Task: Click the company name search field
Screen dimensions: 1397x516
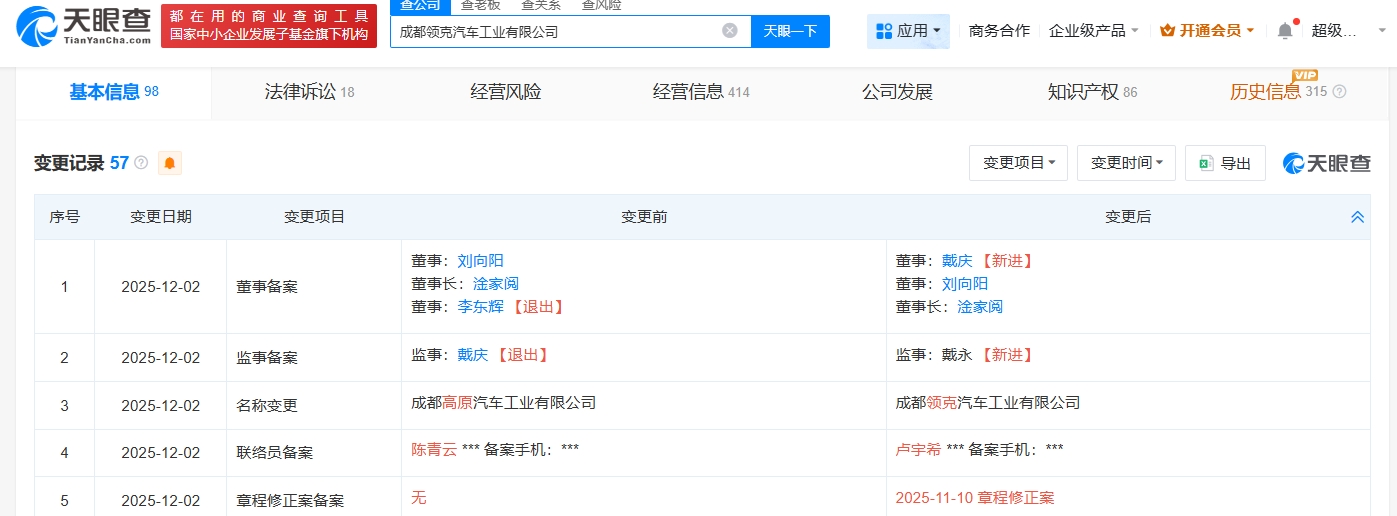Action: (x=555, y=31)
